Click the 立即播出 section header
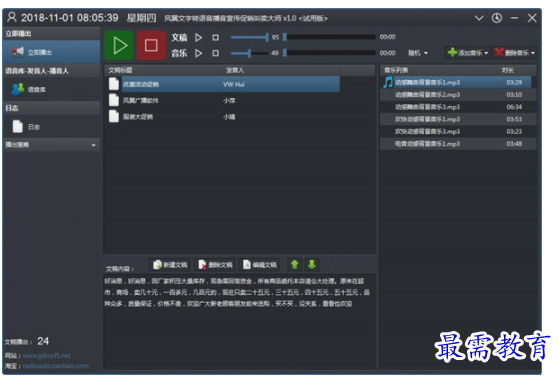Screen dimensions: 559x378 click(x=51, y=34)
